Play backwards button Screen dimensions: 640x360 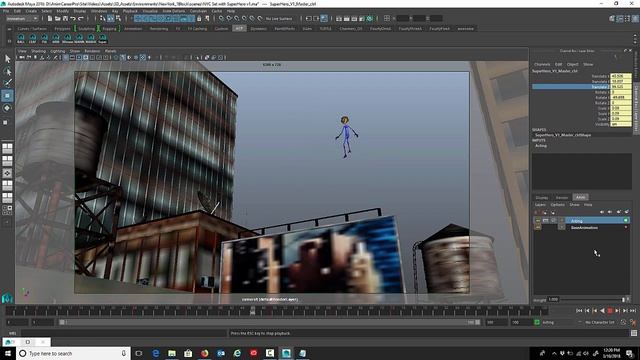click(602, 311)
